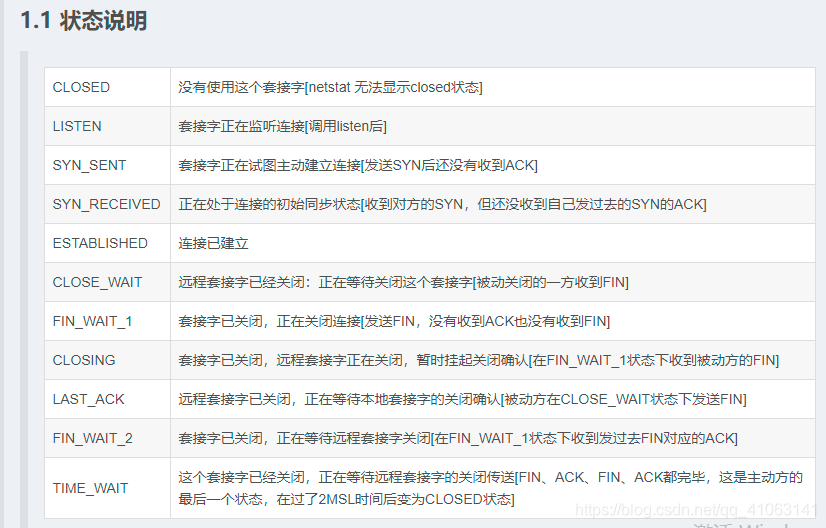Click description "连接已建立"
Image resolution: width=826 pixels, height=528 pixels.
(213, 243)
